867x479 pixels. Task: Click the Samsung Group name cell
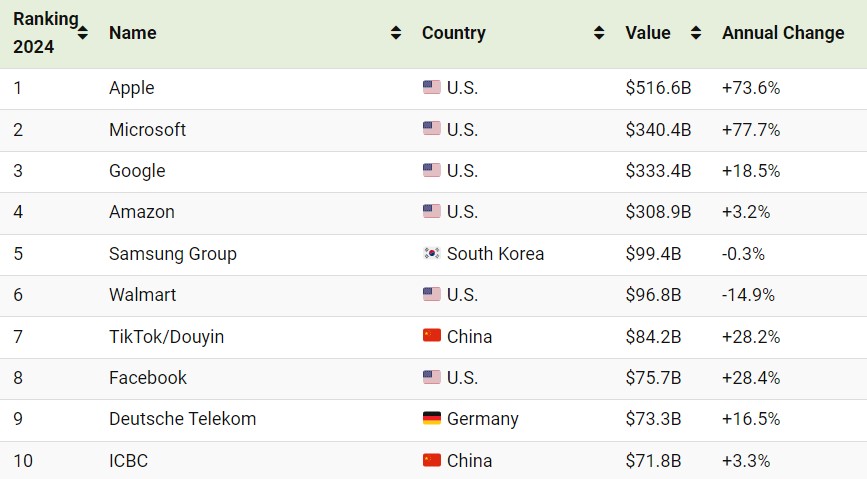pos(173,254)
